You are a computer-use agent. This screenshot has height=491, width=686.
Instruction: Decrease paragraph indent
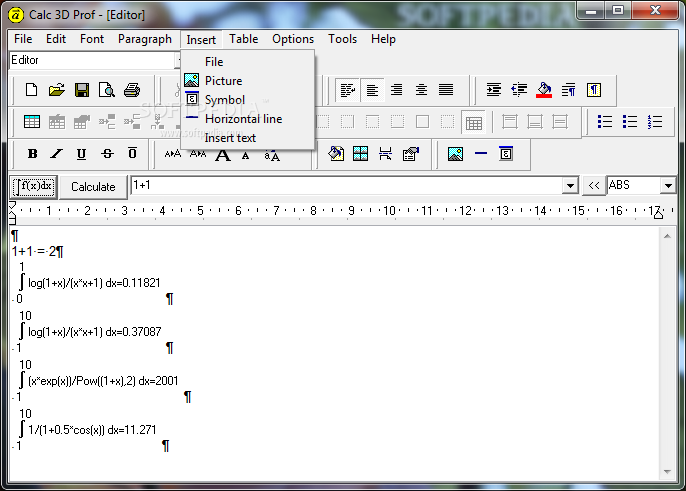click(x=519, y=90)
